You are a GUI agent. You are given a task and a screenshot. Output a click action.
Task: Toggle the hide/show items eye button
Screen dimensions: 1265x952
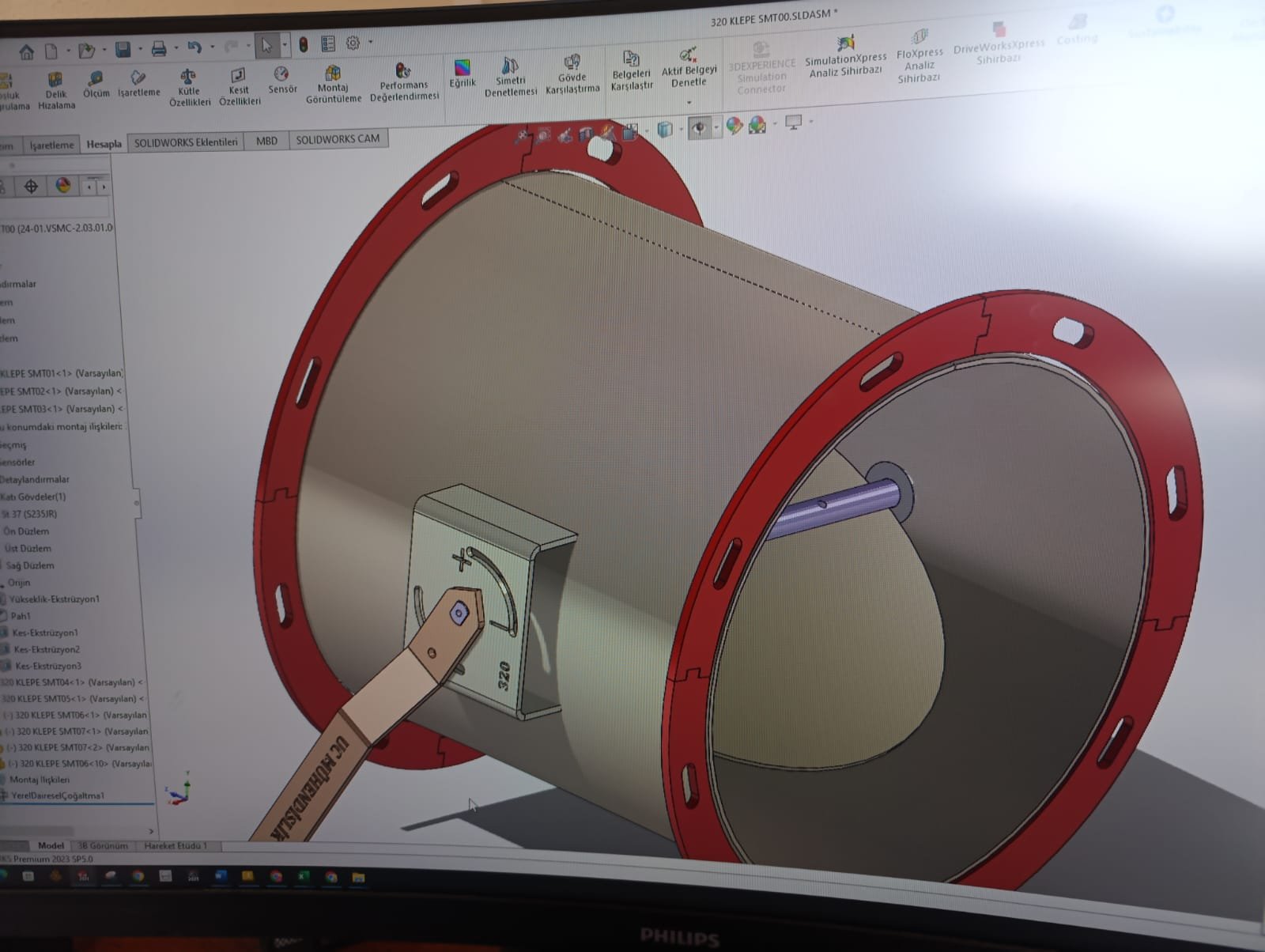point(698,127)
